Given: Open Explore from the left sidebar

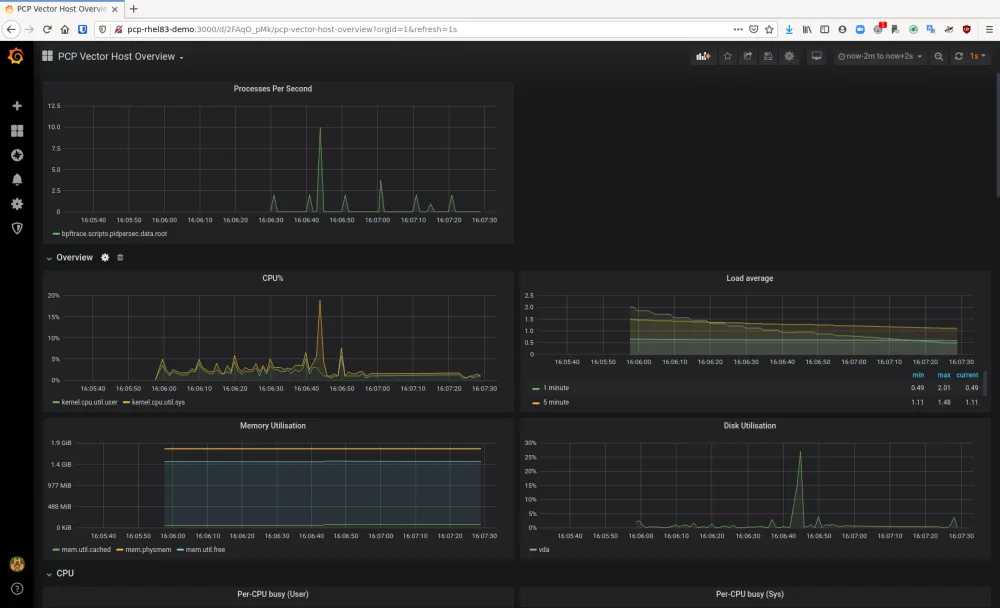Looking at the screenshot, I should point(16,155).
